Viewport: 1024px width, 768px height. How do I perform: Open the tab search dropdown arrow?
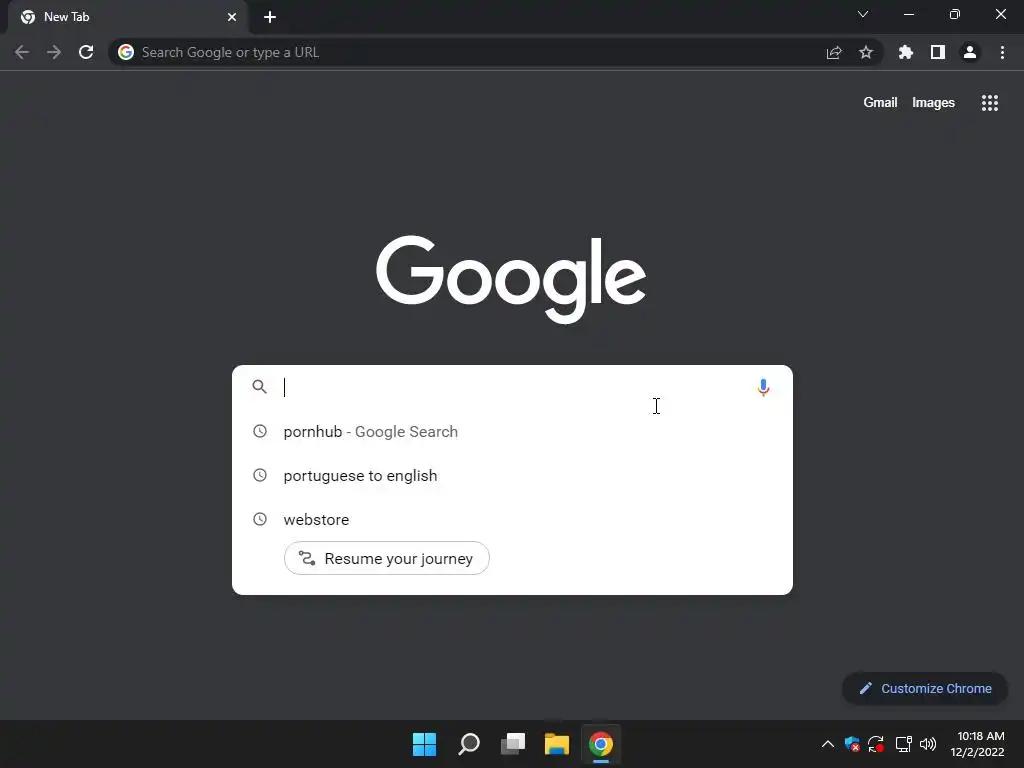pos(863,14)
